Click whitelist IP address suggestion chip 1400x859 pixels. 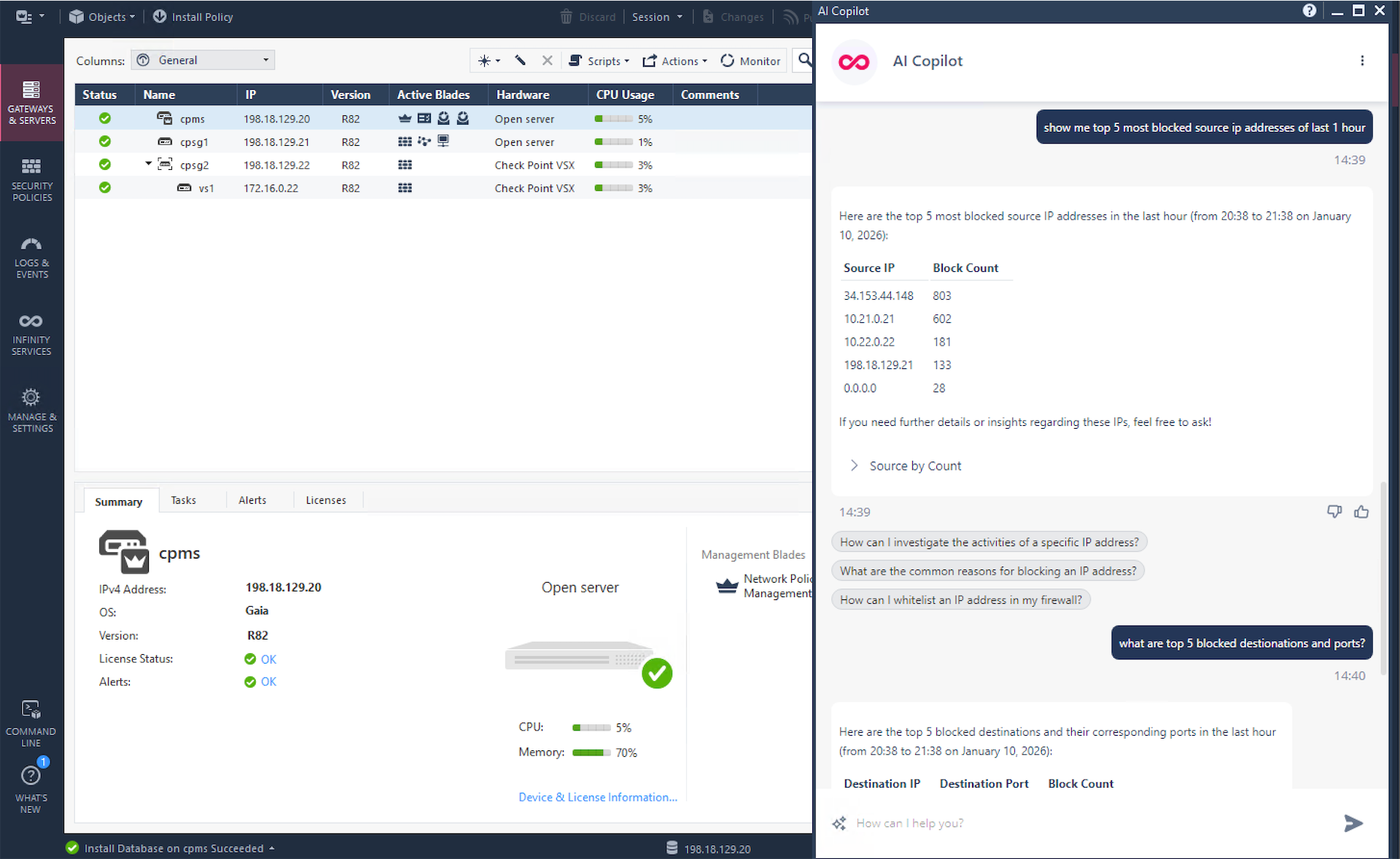pyautogui.click(x=960, y=599)
